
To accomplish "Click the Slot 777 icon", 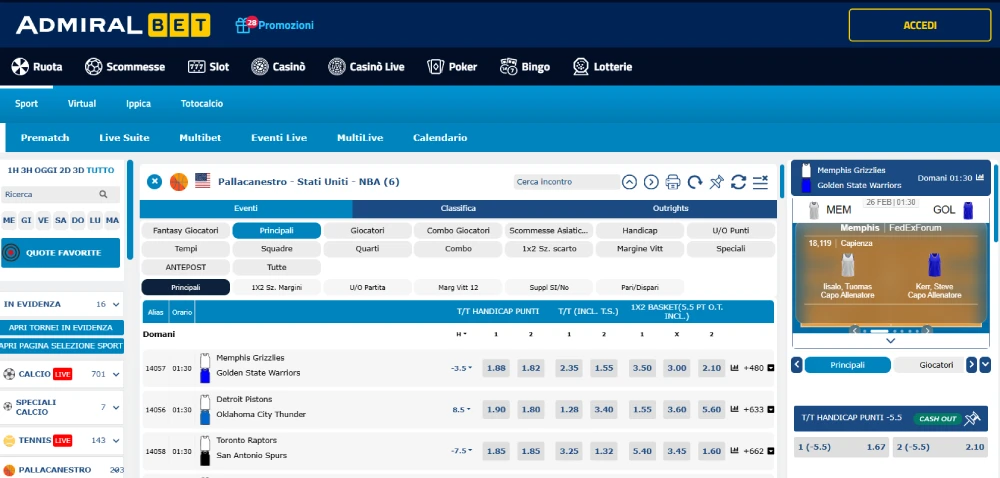I will (x=195, y=66).
